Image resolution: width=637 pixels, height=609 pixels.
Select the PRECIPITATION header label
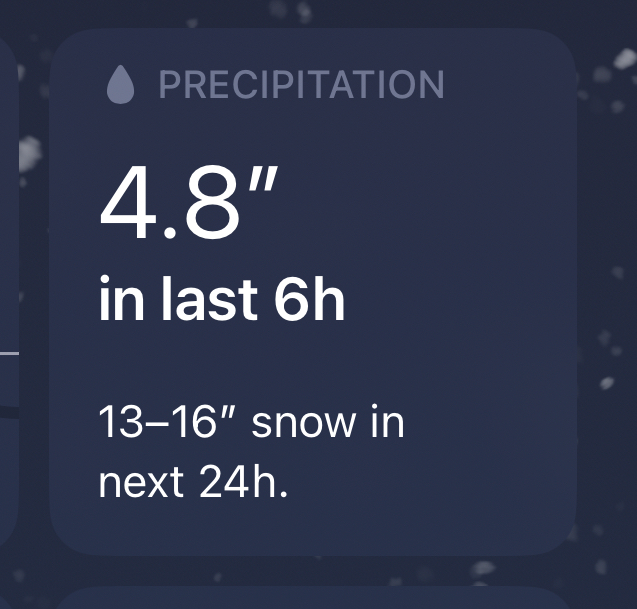tap(301, 86)
